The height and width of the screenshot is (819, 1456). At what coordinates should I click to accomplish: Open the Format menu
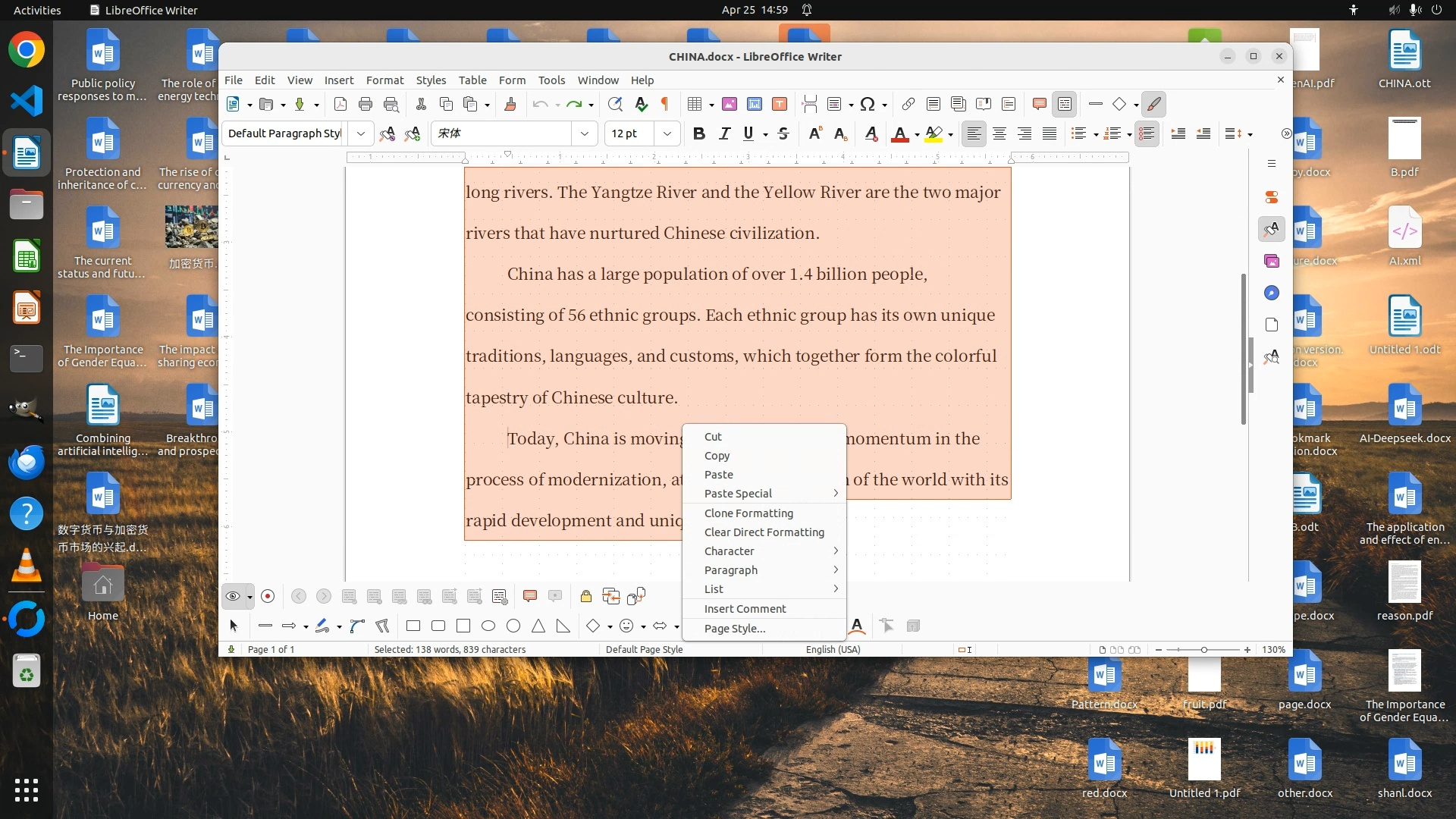tap(384, 80)
